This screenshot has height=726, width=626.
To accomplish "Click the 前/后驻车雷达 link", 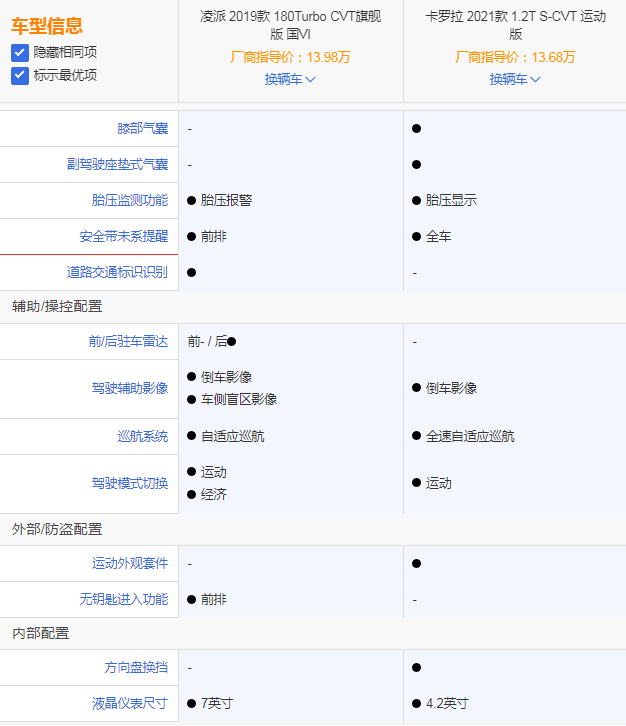I will pos(128,341).
